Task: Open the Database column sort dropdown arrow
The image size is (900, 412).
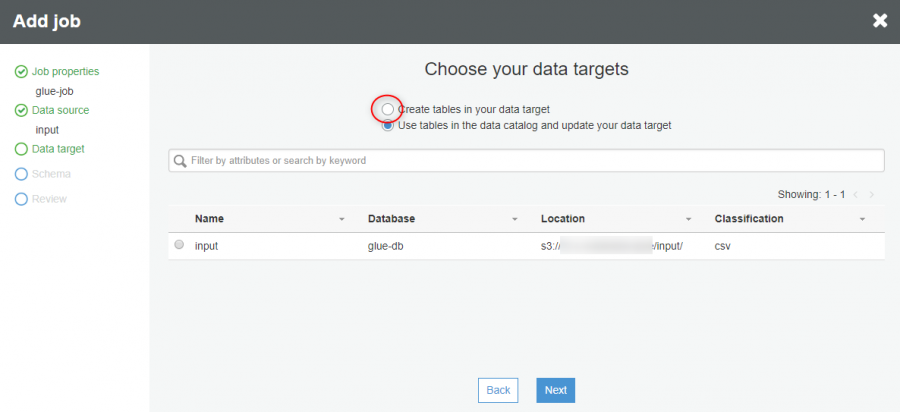Action: (x=515, y=219)
